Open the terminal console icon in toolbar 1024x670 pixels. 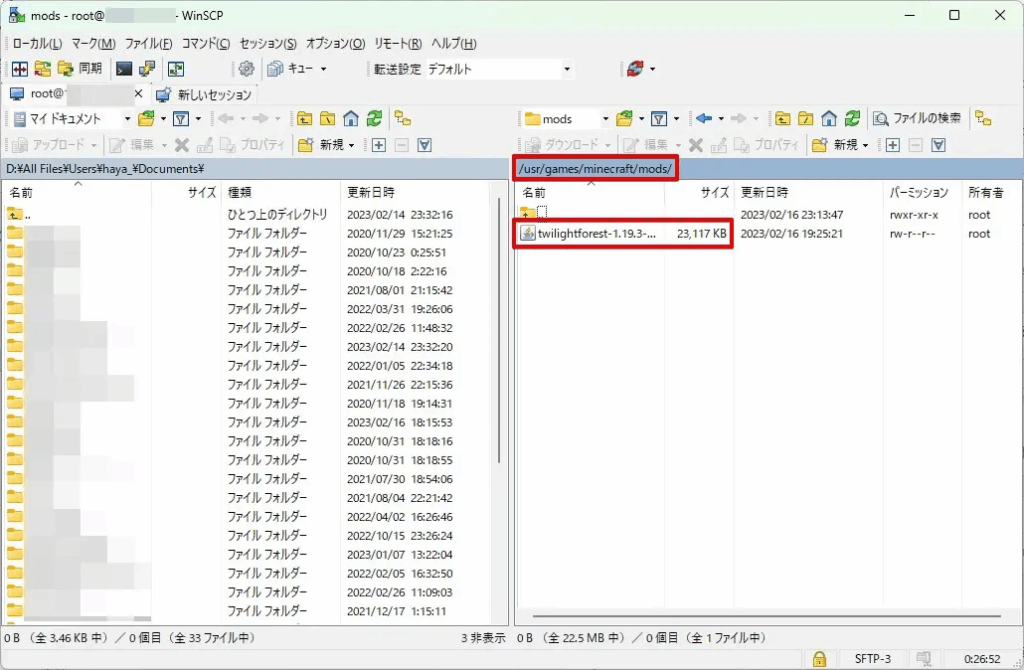(x=124, y=69)
